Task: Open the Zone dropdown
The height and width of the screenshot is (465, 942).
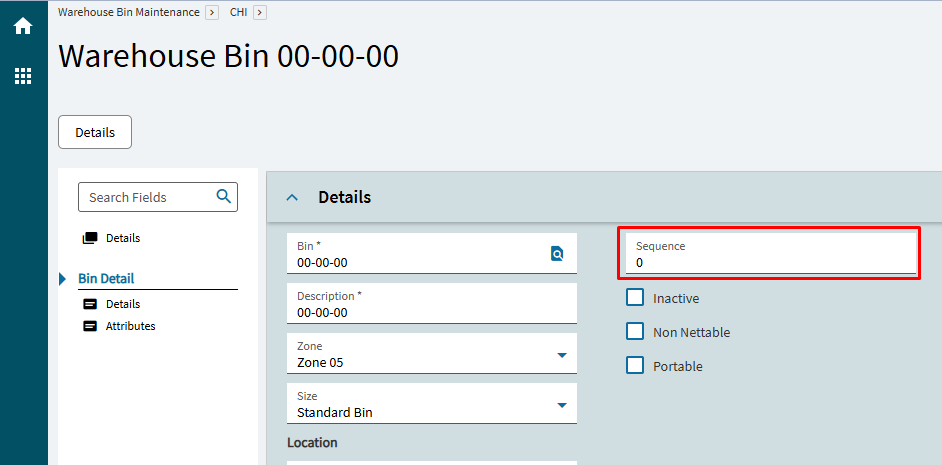Action: pos(561,355)
